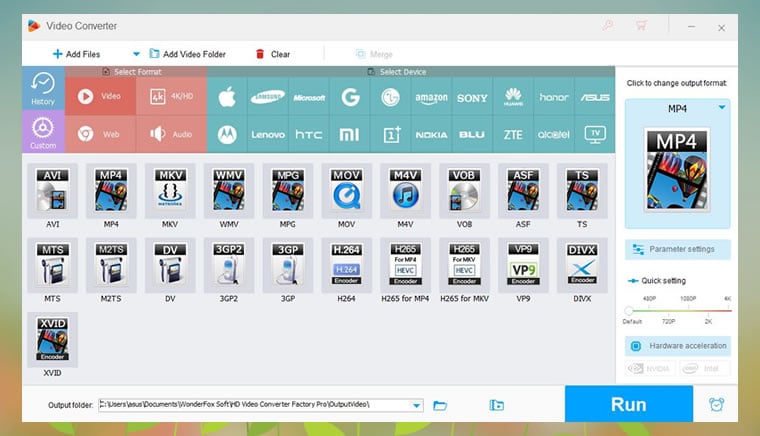
Task: Choose the VP9 encoder format
Action: click(x=523, y=265)
